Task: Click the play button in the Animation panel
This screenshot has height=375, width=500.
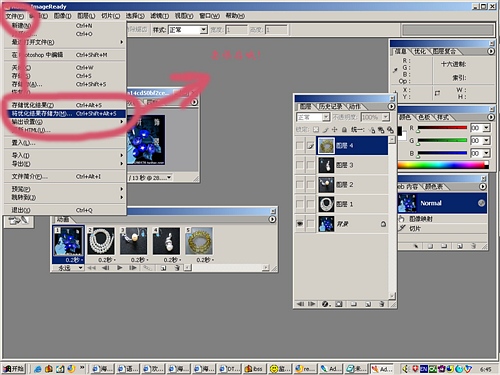Action: click(119, 268)
